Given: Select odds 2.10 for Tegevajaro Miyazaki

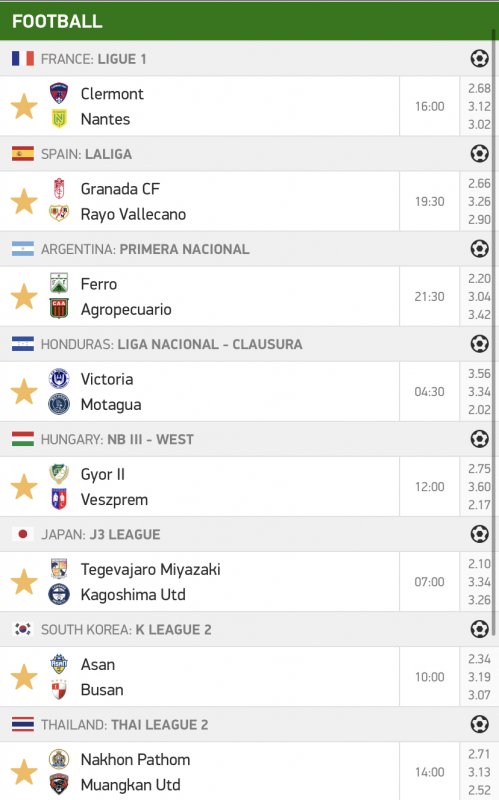Looking at the screenshot, I should point(479,564).
